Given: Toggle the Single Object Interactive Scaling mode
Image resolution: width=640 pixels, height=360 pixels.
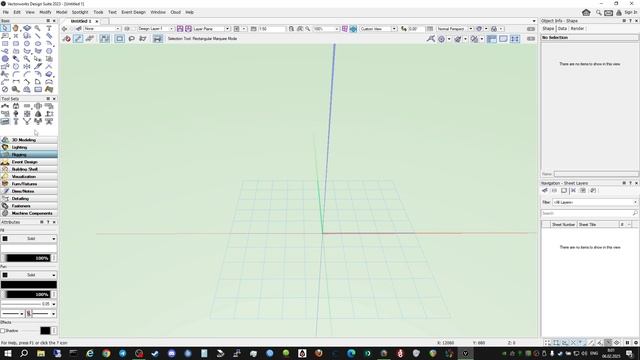Looking at the screenshot, I should 78,38.
